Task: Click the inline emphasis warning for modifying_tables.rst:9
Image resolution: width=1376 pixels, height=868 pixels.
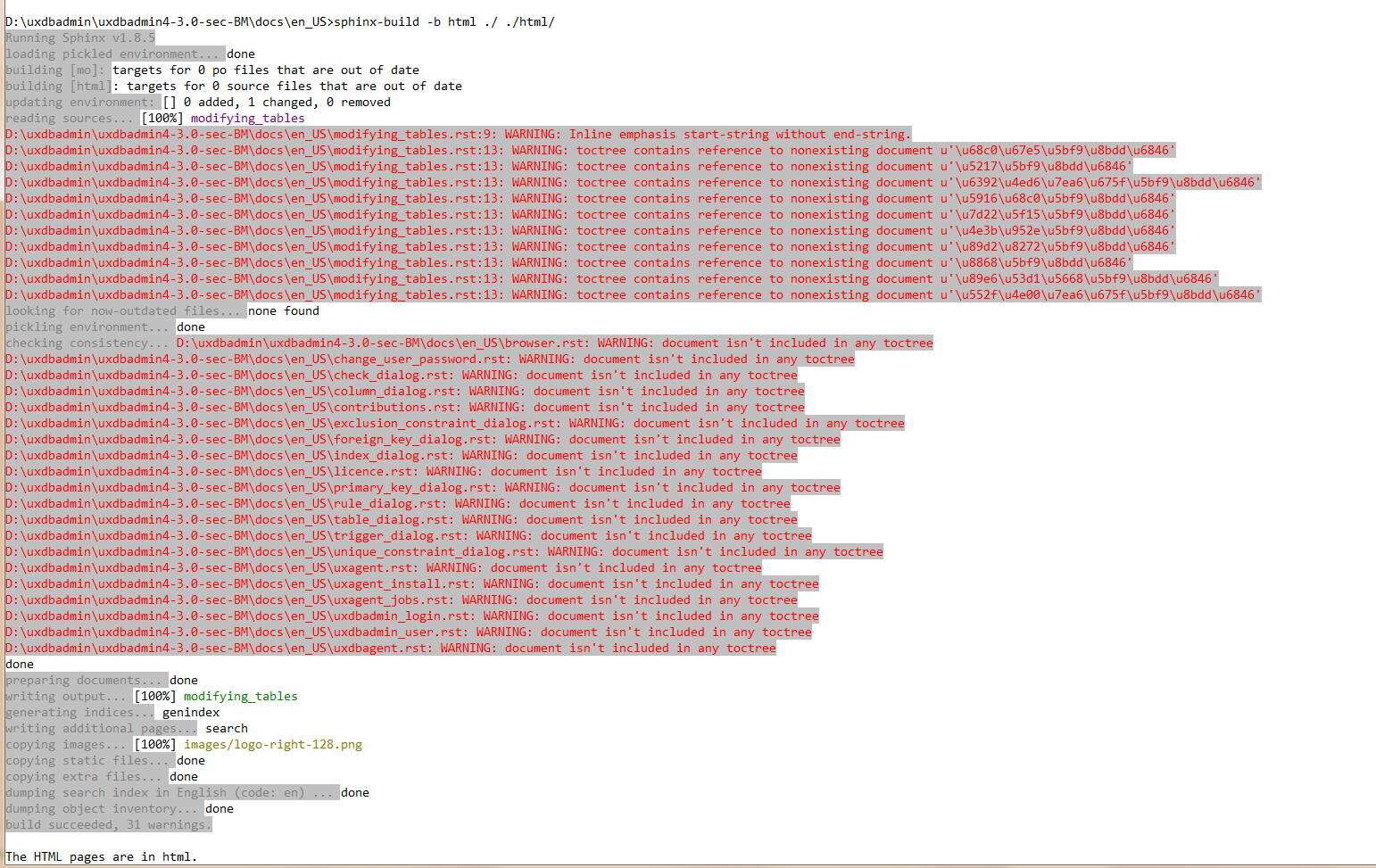Action: click(455, 134)
